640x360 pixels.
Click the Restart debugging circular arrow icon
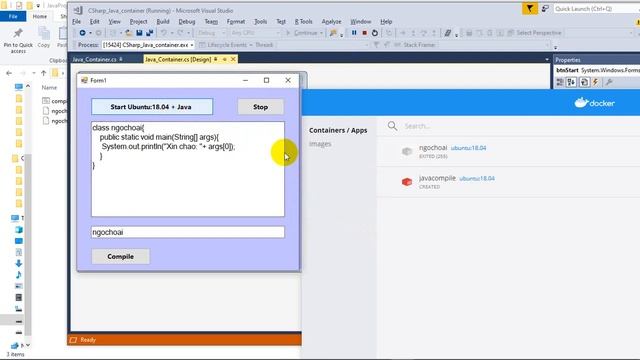coord(375,33)
